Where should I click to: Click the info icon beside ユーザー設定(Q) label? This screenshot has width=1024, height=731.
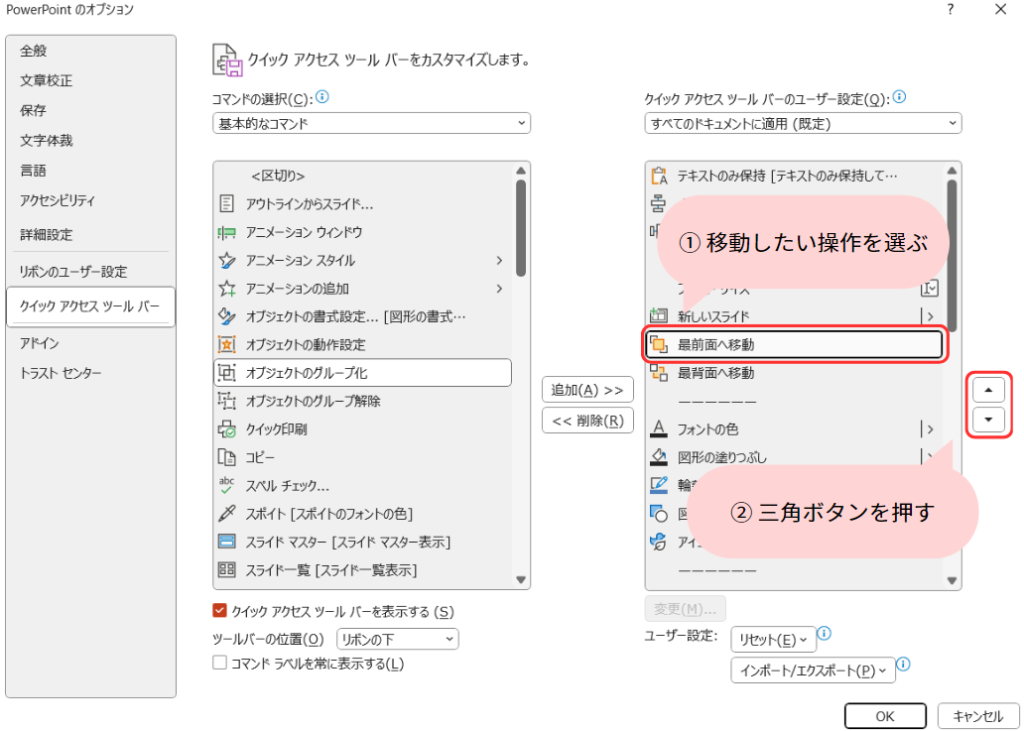pyautogui.click(x=899, y=97)
